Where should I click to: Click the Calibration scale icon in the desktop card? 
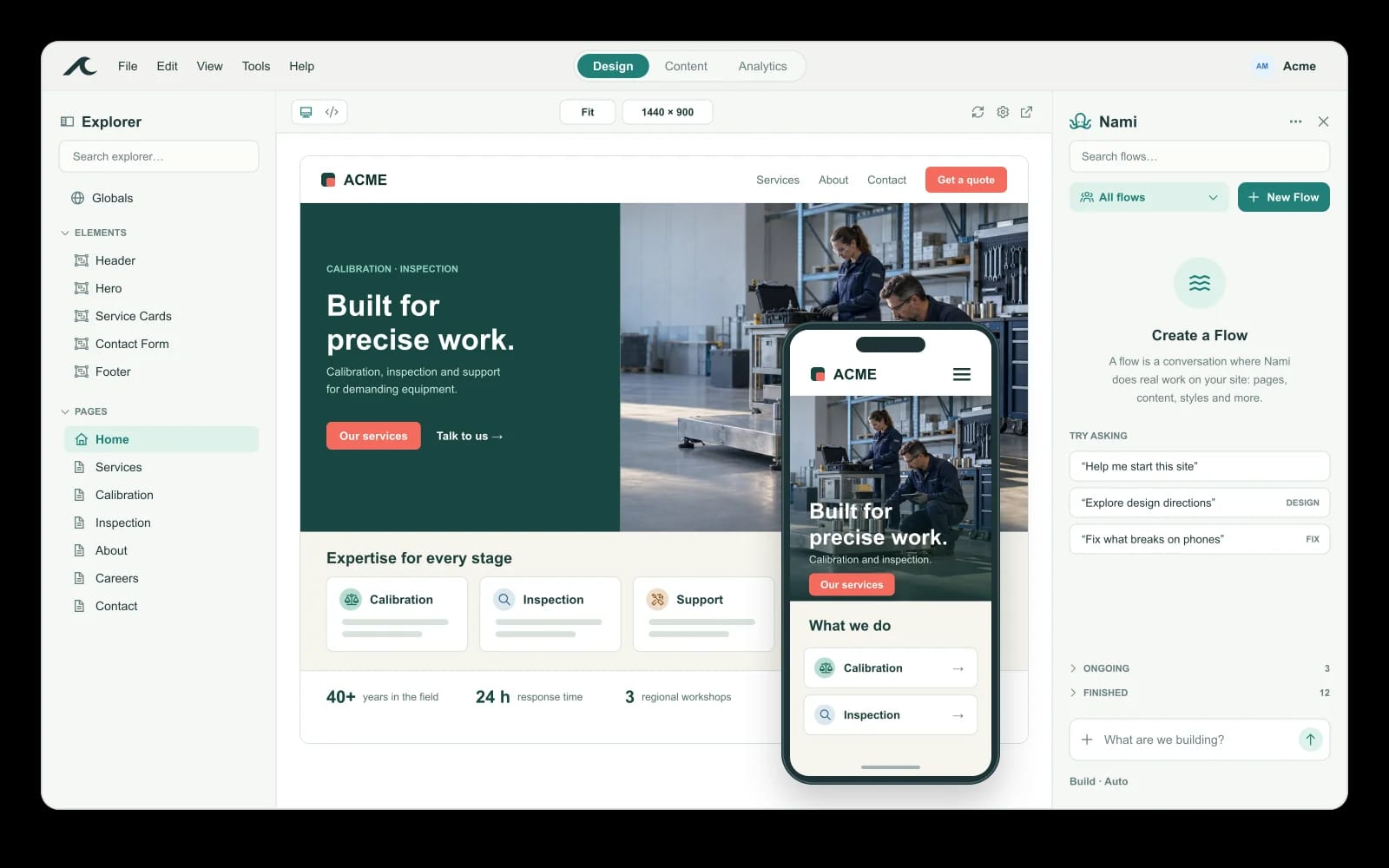[351, 599]
